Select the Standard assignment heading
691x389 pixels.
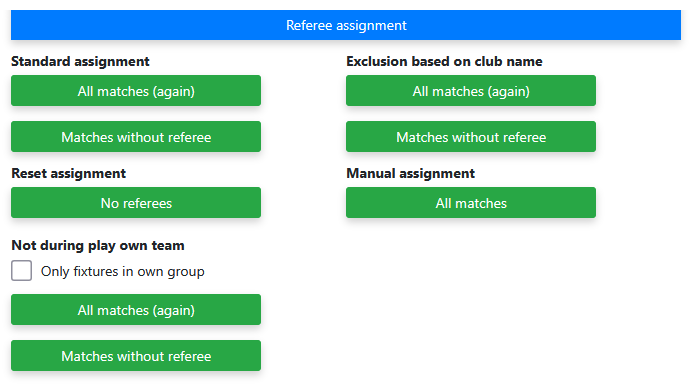tap(80, 61)
